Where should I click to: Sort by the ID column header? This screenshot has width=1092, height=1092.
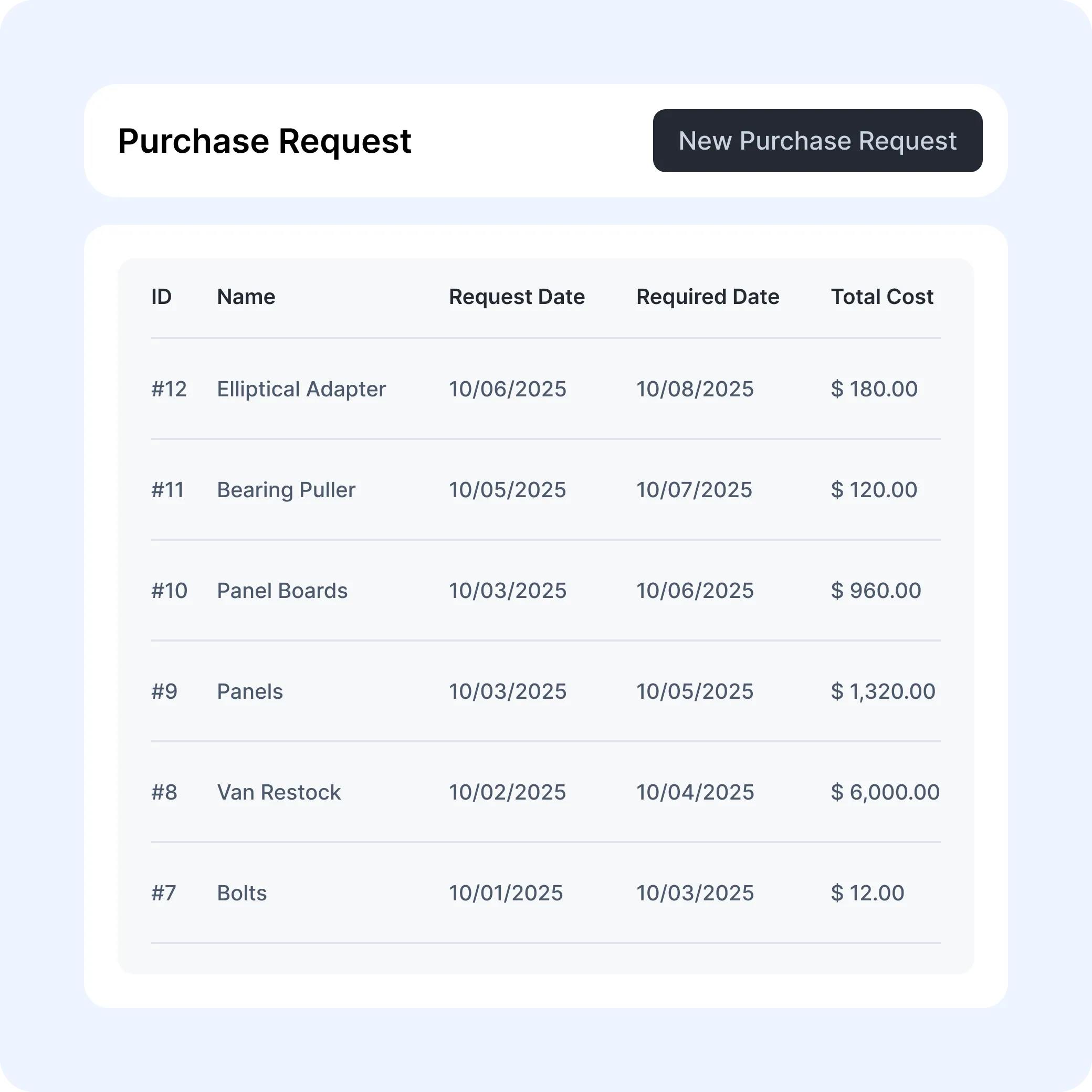click(162, 296)
